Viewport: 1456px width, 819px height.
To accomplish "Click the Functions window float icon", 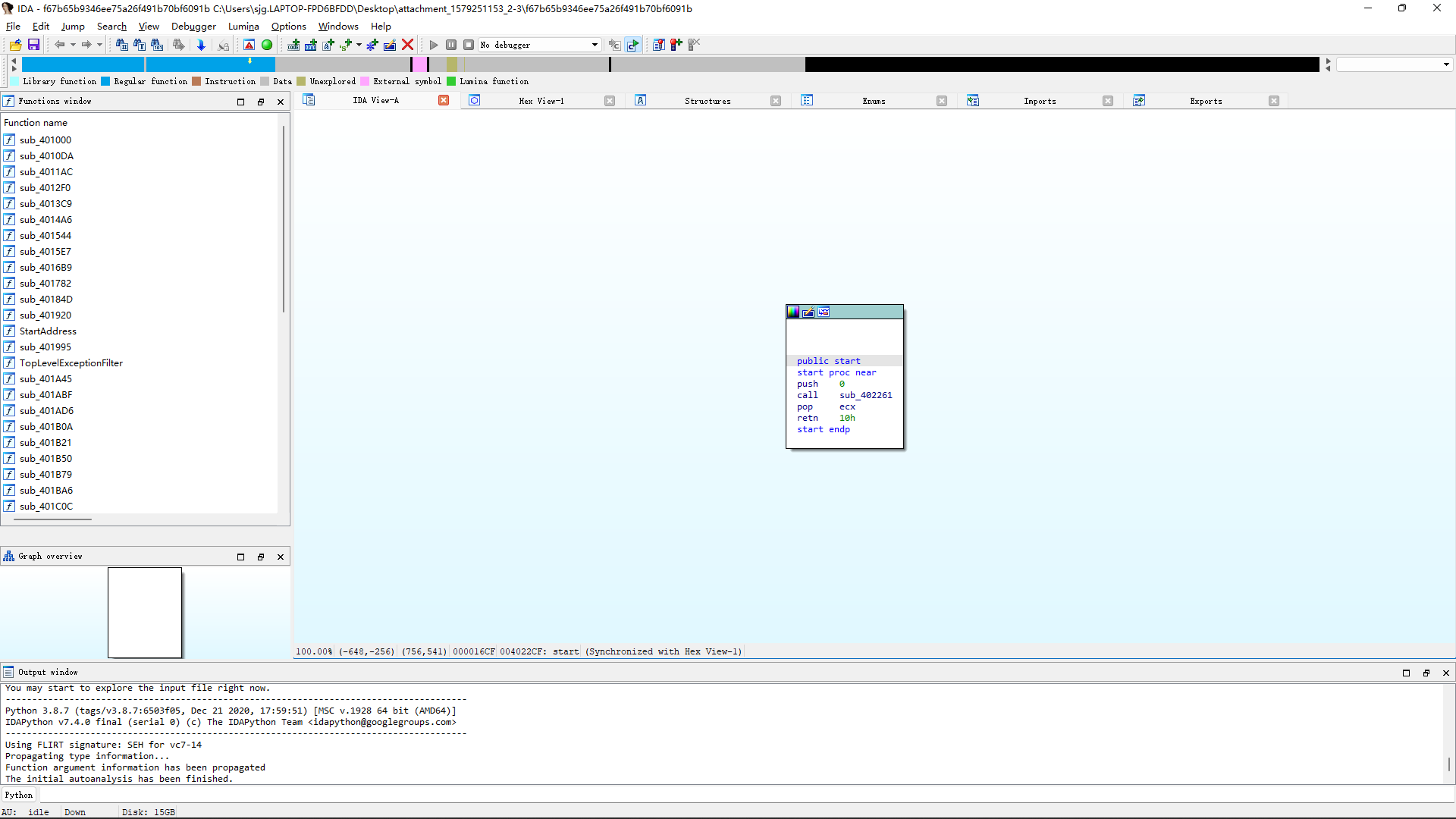I will 261,102.
